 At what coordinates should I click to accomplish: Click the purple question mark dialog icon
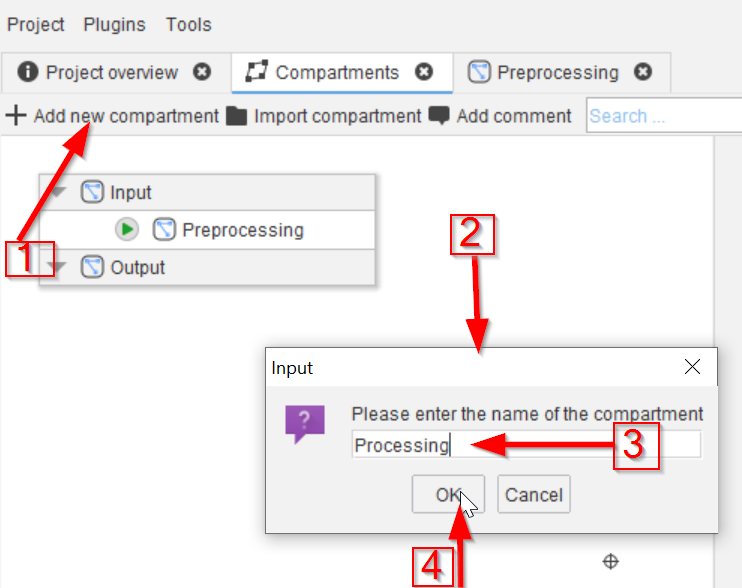305,424
